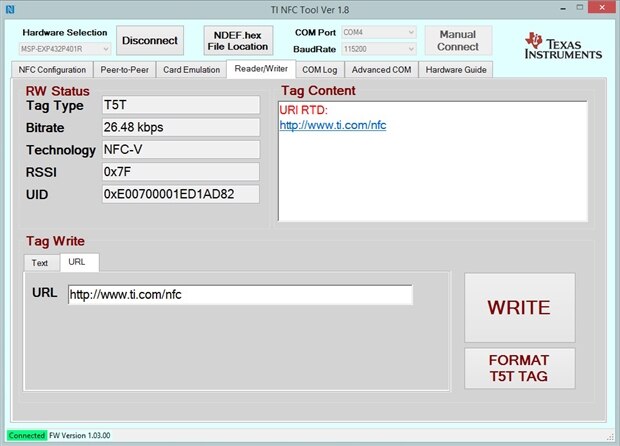Screen dimensions: 620x446
Task: Click the RSSI field 0x7F
Action: (181, 172)
